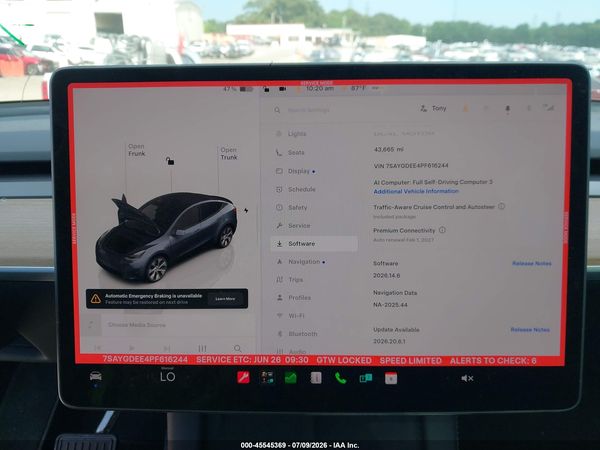Viewport: 600px width, 450px height.
Task: Open Wi-Fi settings
Action: coord(291,316)
